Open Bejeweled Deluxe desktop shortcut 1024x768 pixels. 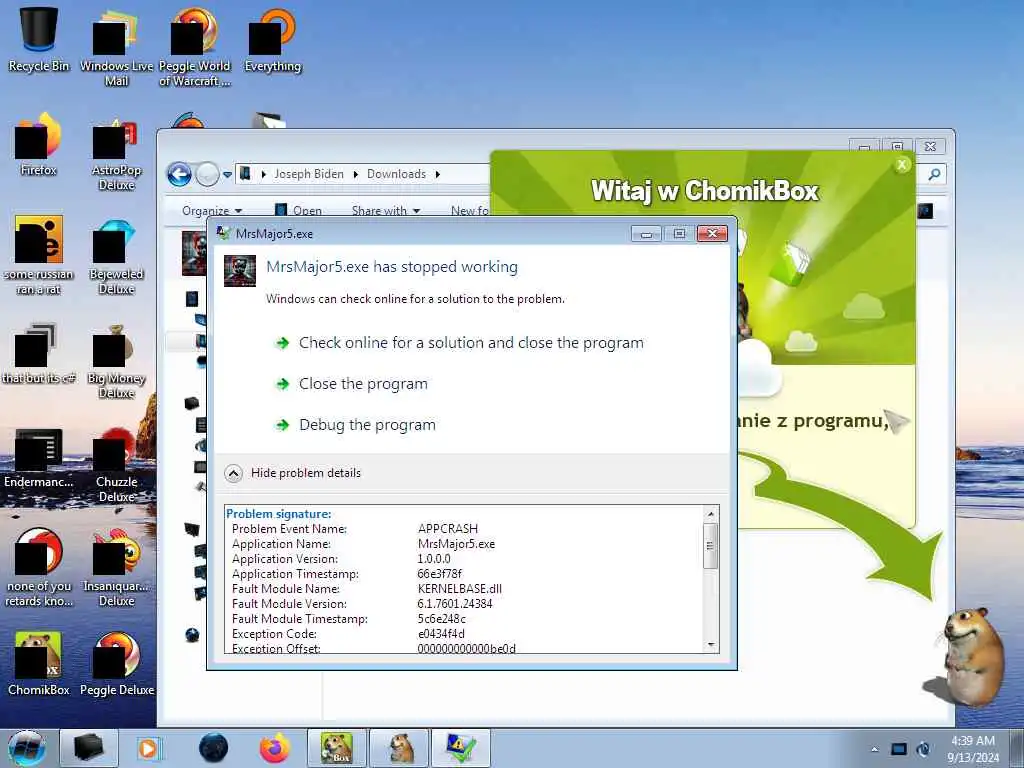116,256
